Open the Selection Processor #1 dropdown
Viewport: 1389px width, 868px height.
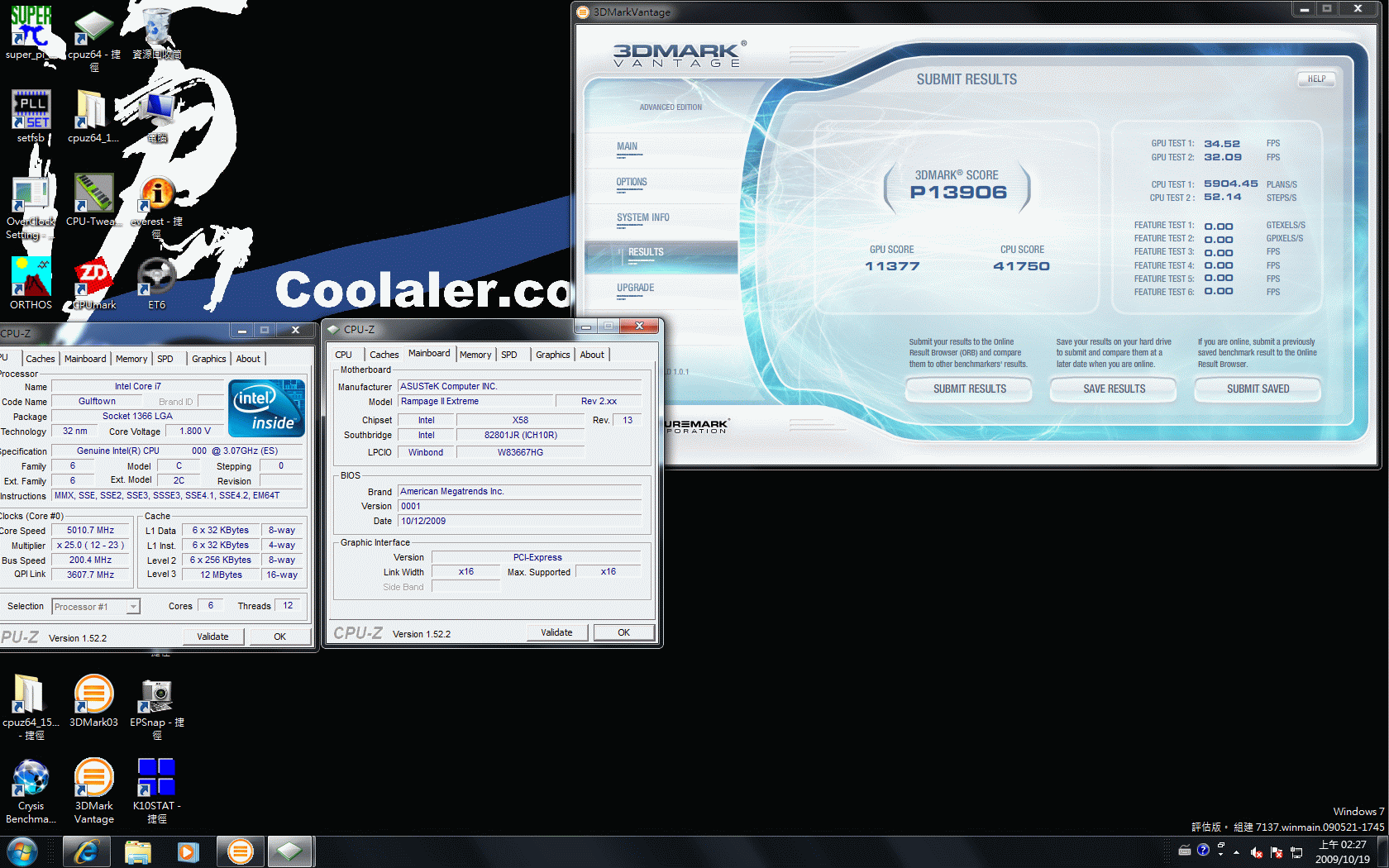pyautogui.click(x=96, y=607)
